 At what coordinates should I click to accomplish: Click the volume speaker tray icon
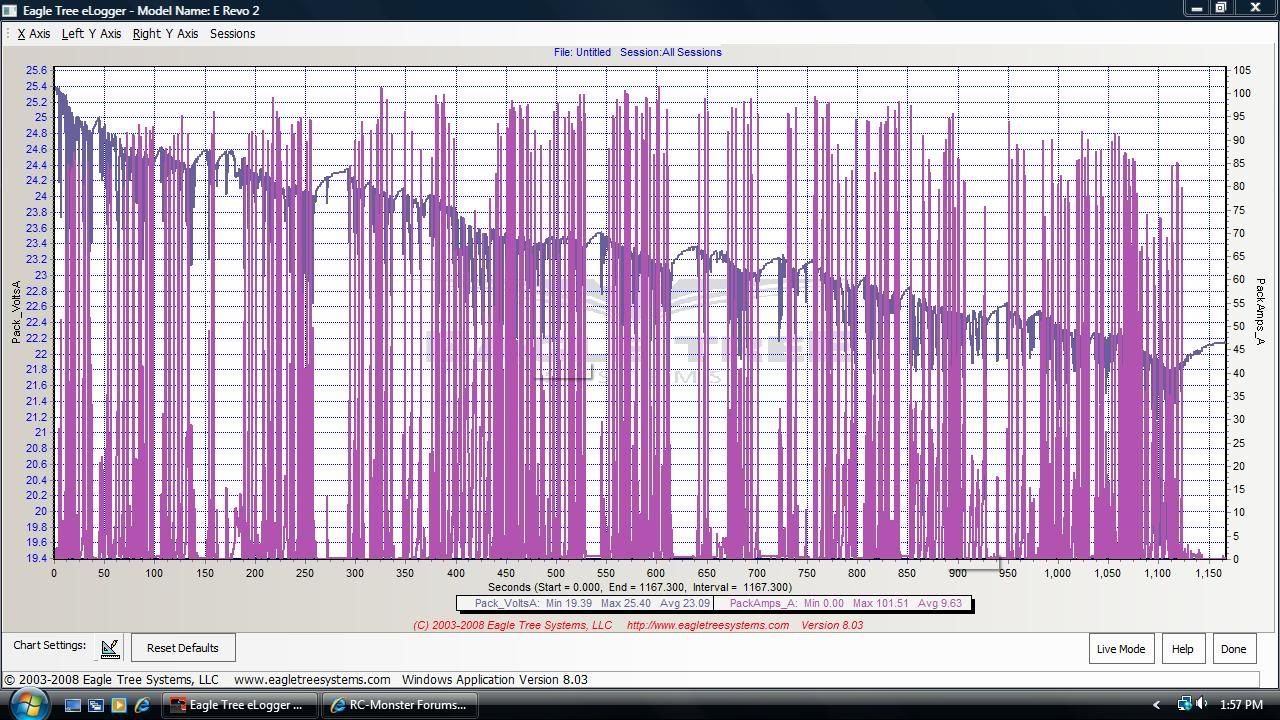(1202, 705)
